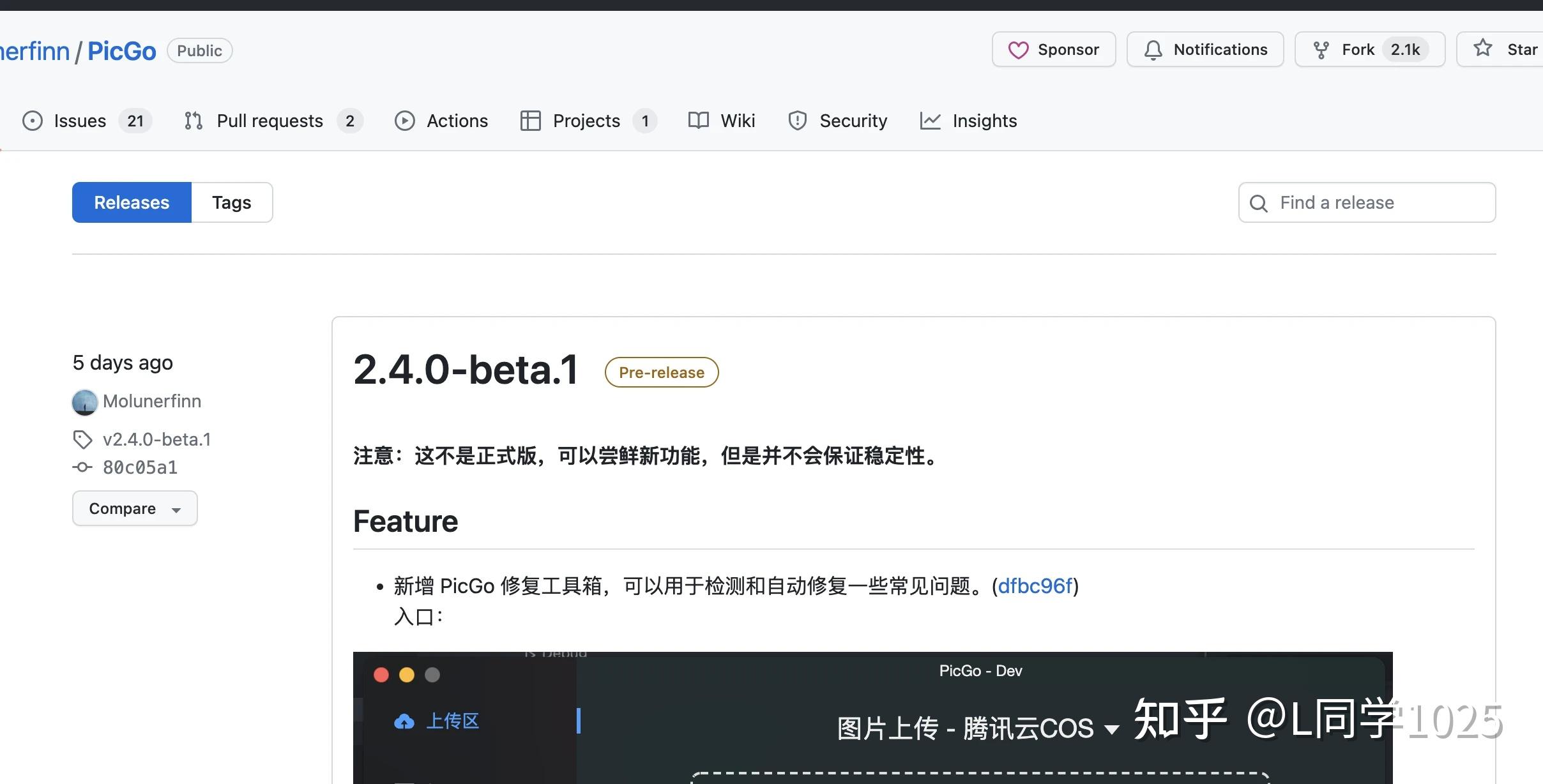Open the Compare dropdown
1543x784 pixels.
pos(135,508)
